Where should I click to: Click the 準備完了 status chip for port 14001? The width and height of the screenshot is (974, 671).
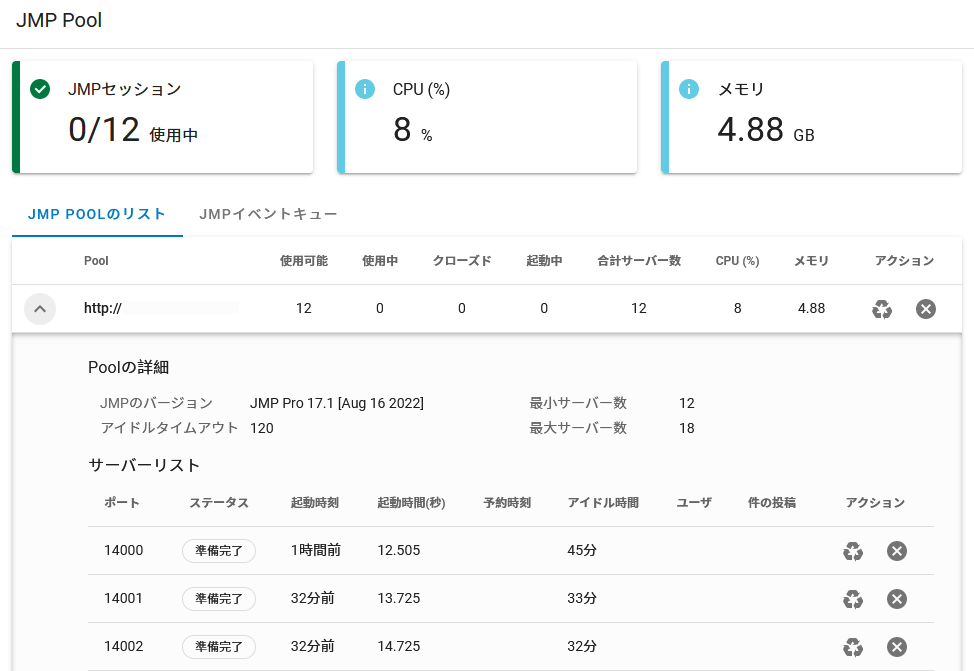pyautogui.click(x=219, y=599)
